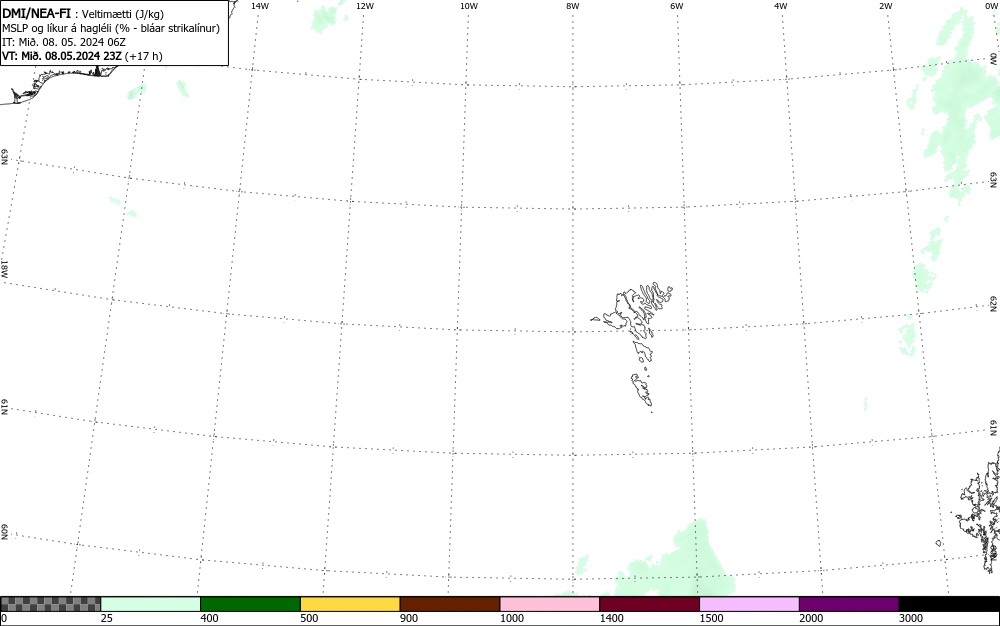Image resolution: width=1000 pixels, height=626 pixels.
Task: Click the Shetland coastline outline at the right edge
Action: click(x=981, y=513)
